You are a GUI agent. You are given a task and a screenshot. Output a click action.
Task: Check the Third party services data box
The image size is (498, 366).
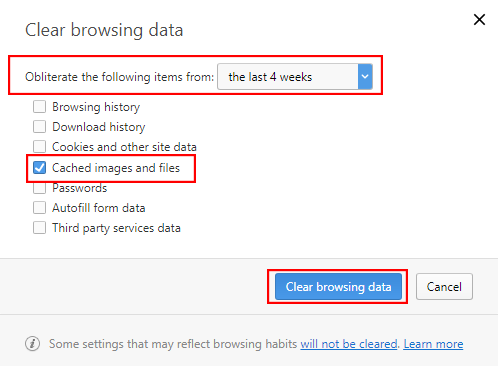tap(39, 228)
